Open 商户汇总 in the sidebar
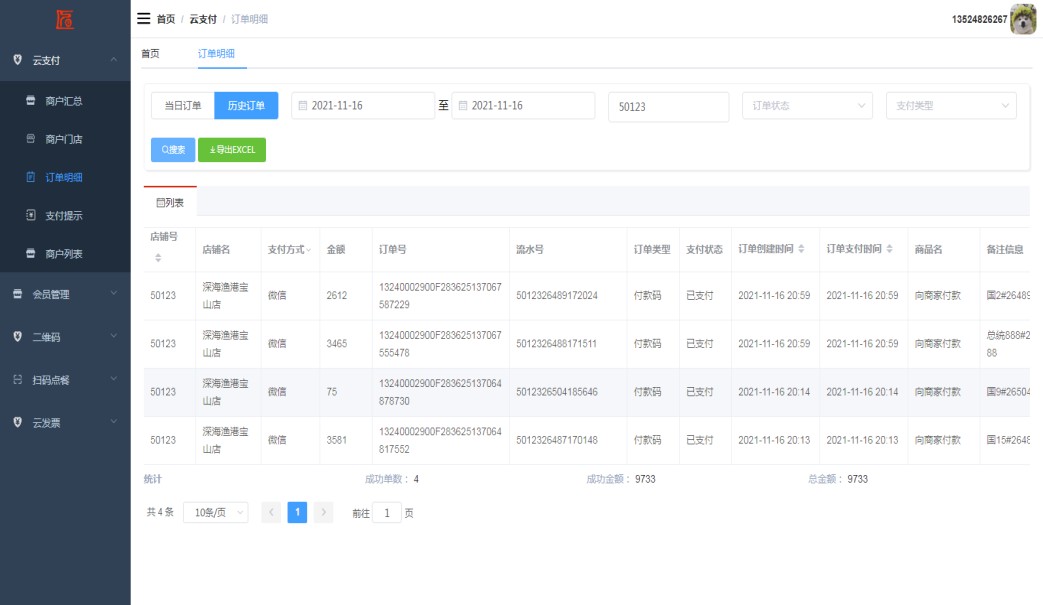The width and height of the screenshot is (1043, 605). 64,101
